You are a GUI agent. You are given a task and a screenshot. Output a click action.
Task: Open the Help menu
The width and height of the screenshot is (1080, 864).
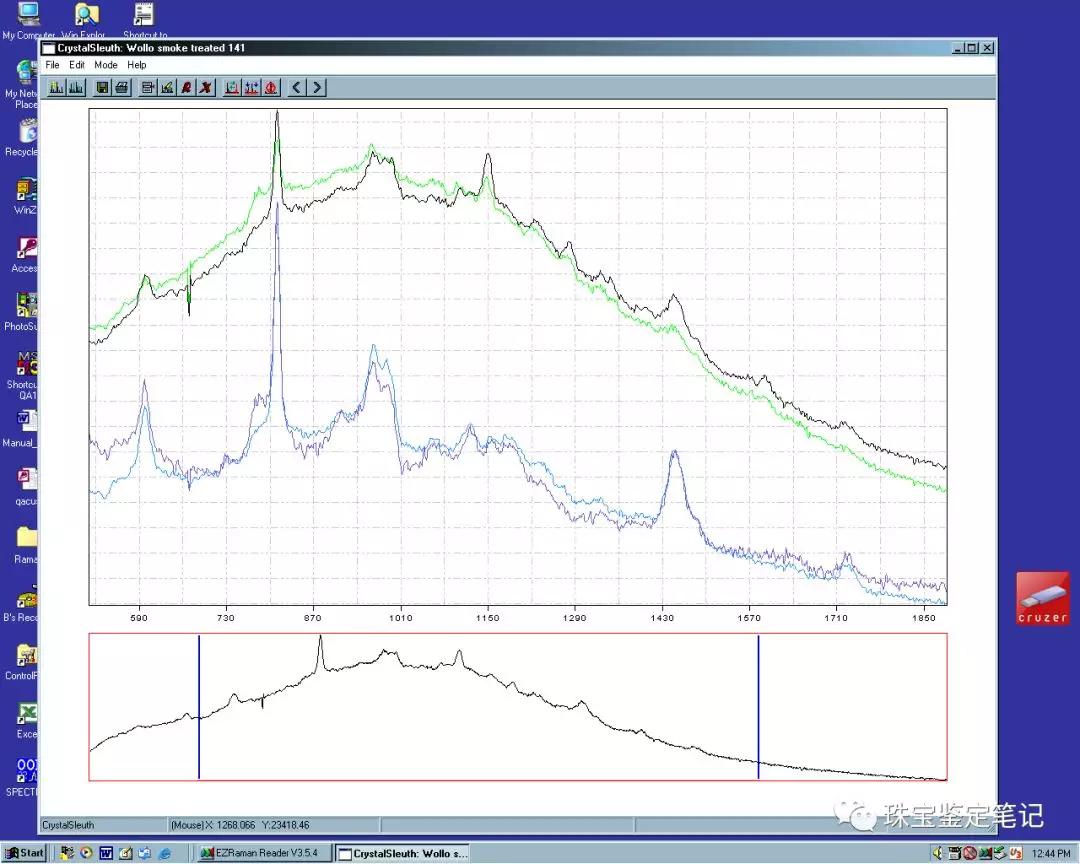tap(136, 65)
